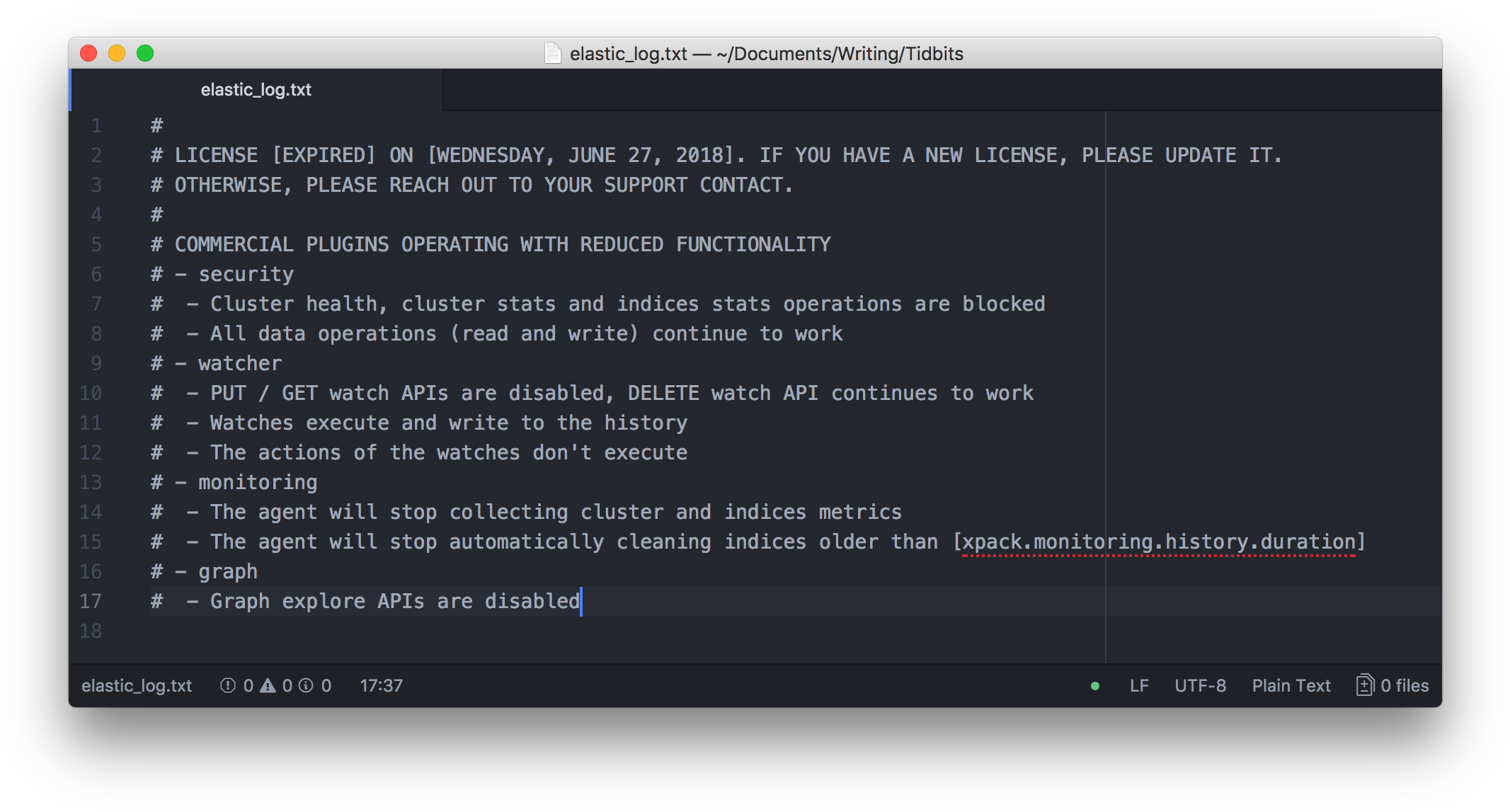Click the linter warnings triangle icon
Viewport: 1510px width, 812px height.
268,685
